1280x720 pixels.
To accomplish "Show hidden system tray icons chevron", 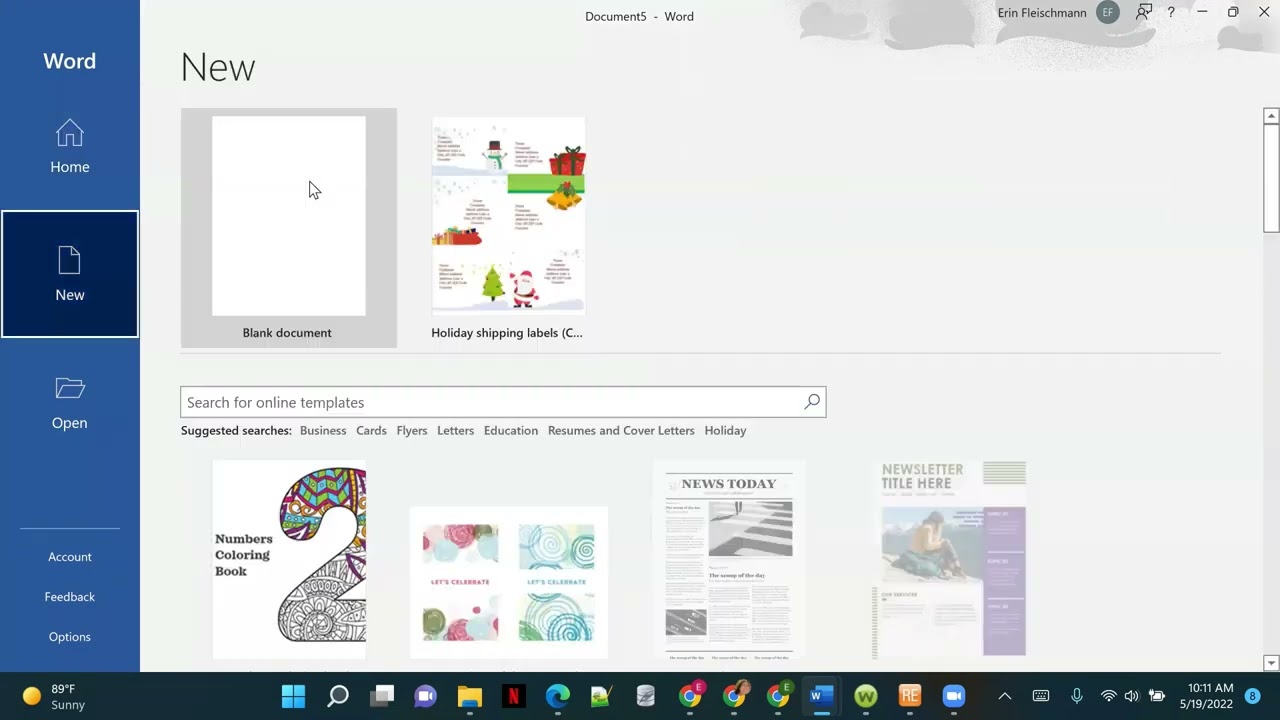I will 1005,696.
